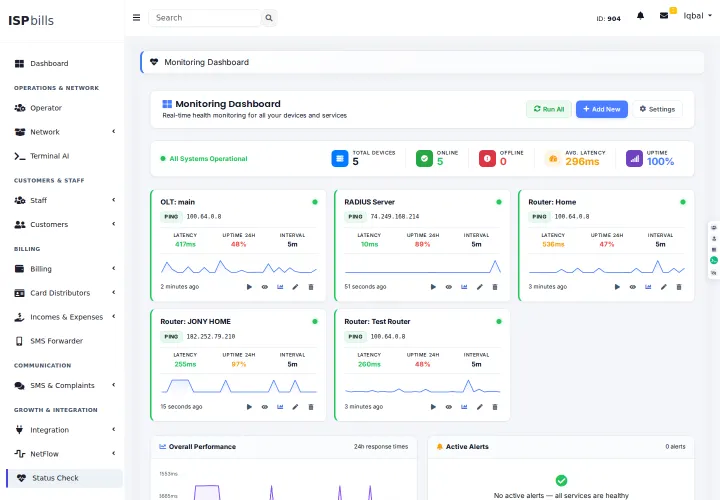Run check on OLT: main card
720x500 pixels.
(249, 287)
